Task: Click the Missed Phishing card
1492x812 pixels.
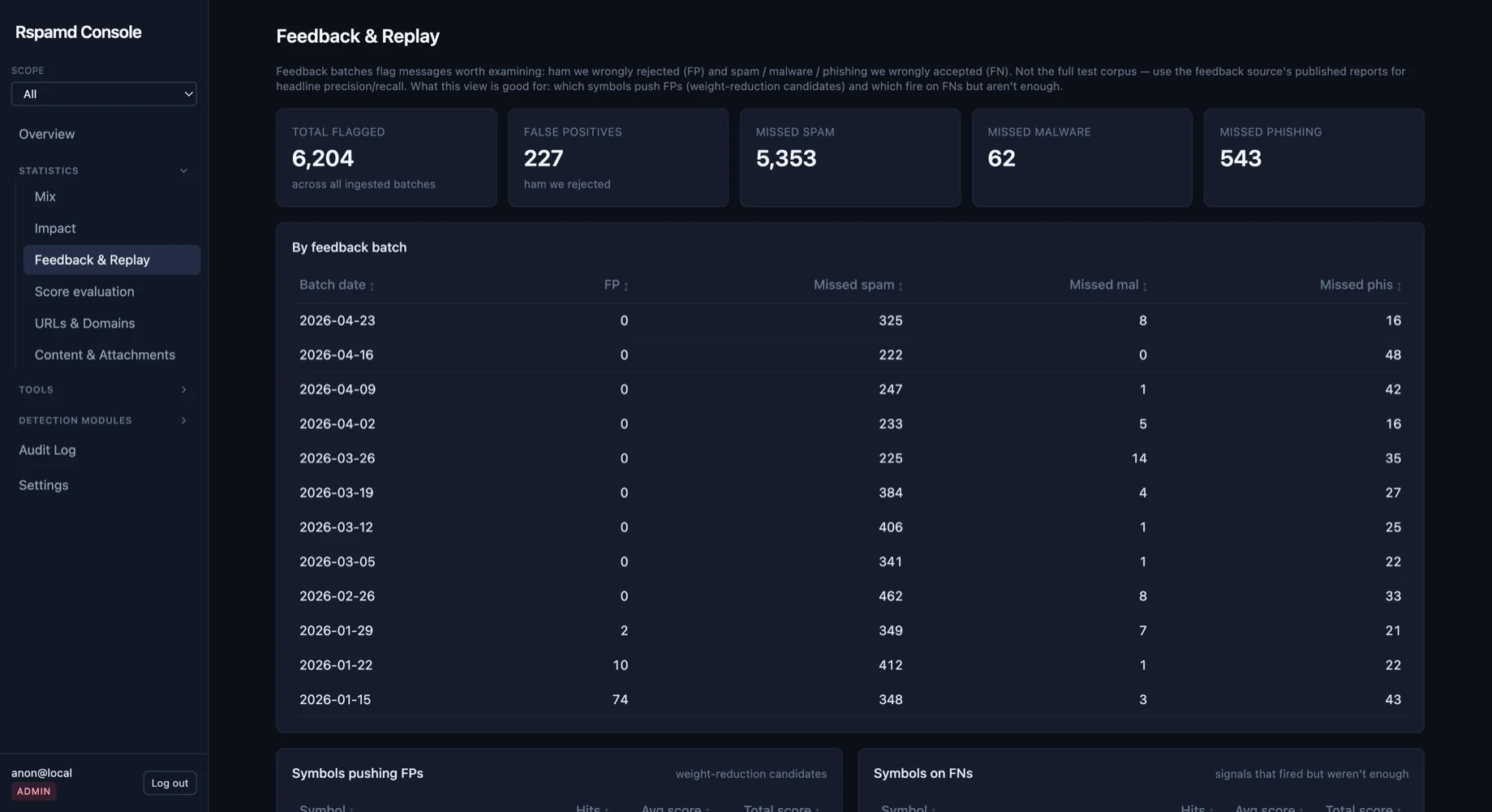Action: (x=1314, y=158)
